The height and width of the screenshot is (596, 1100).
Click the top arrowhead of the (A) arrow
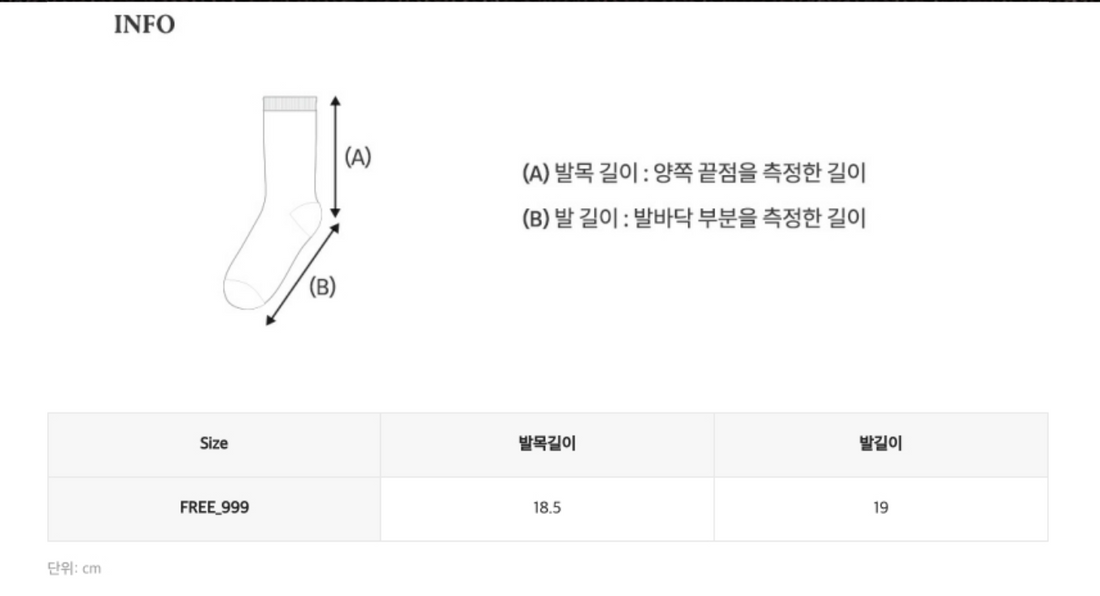pos(336,100)
